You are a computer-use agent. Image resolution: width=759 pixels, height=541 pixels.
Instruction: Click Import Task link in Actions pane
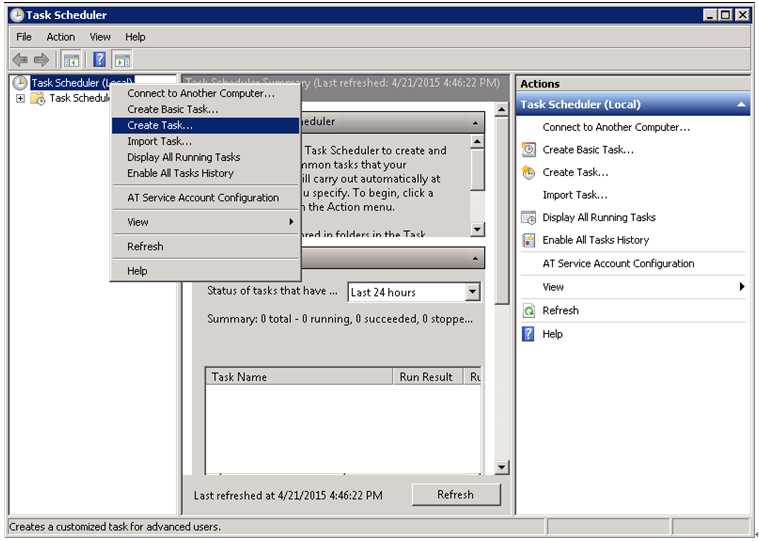pos(575,195)
